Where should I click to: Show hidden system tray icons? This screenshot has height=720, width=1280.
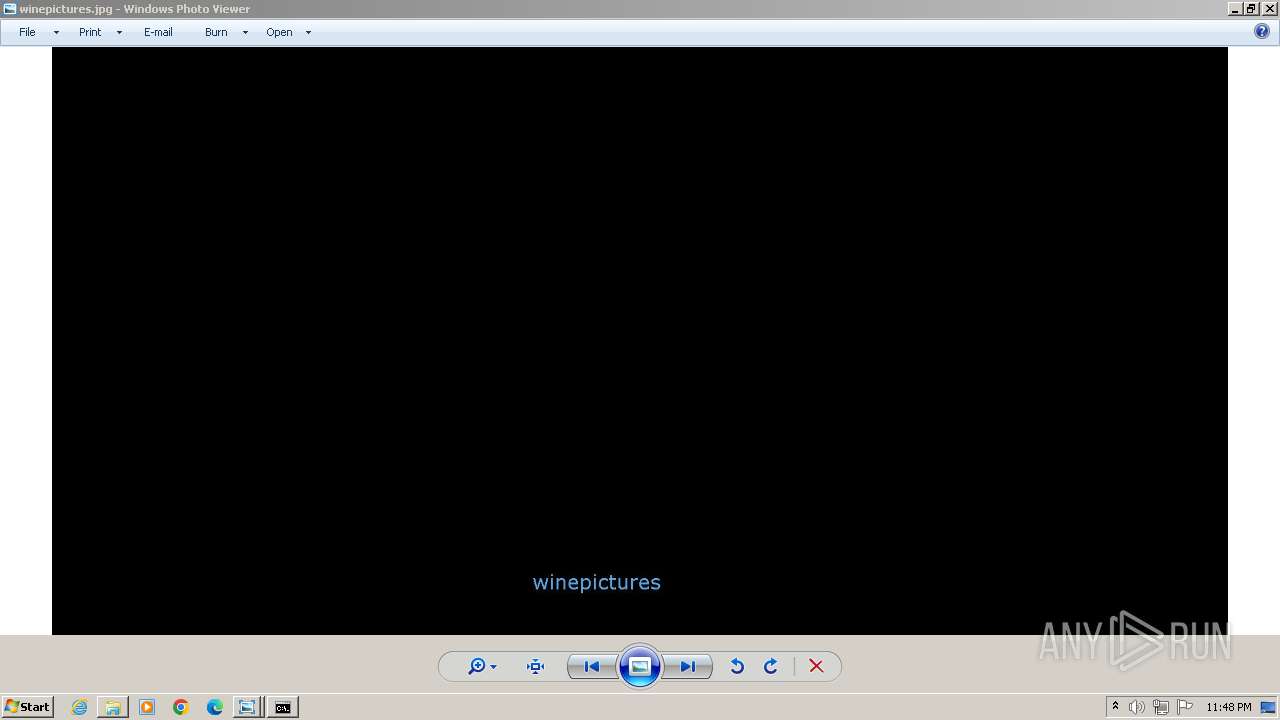point(1115,707)
